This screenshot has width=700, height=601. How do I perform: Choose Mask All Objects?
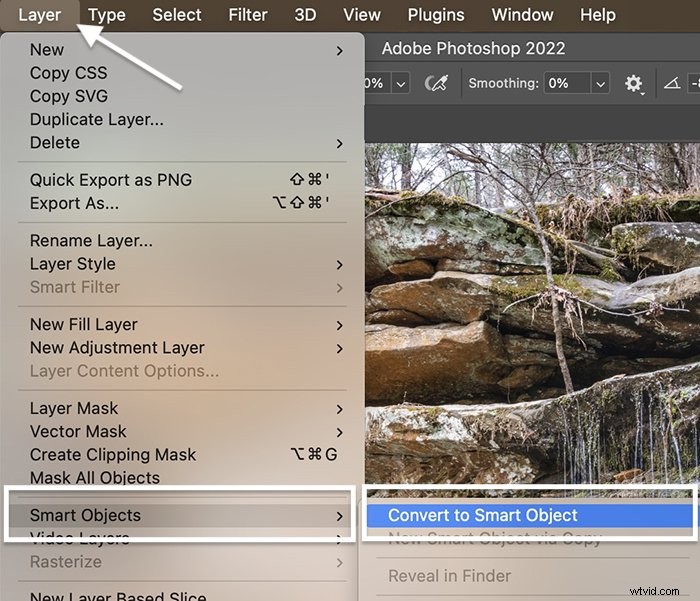pyautogui.click(x=183, y=478)
